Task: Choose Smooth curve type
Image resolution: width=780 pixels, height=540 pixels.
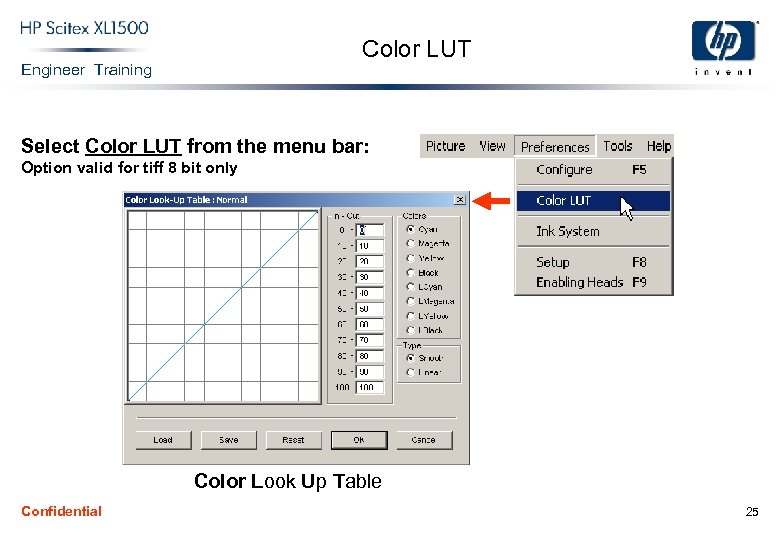Action: [410, 358]
